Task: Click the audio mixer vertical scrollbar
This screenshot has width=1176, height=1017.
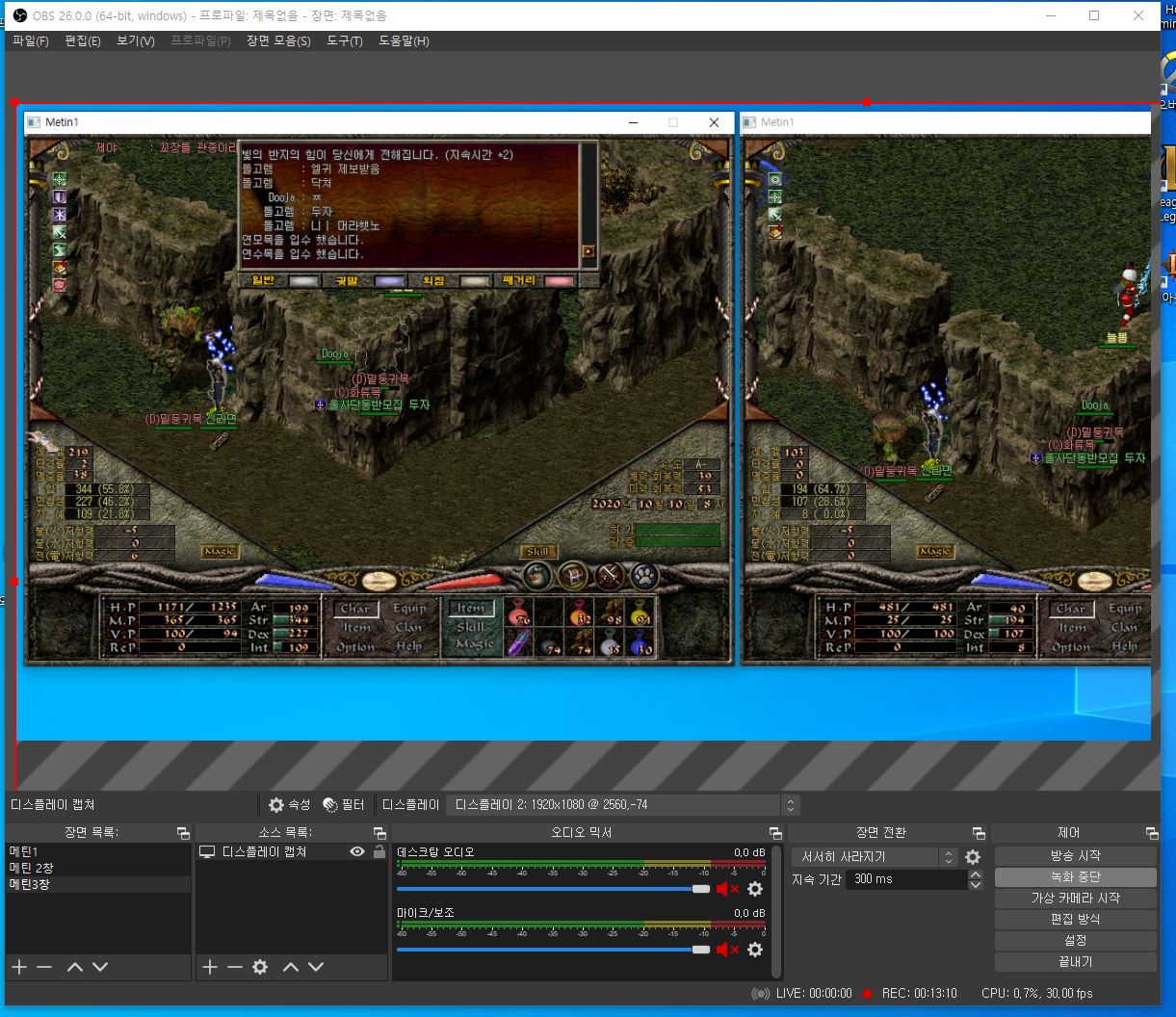Action: click(x=776, y=911)
